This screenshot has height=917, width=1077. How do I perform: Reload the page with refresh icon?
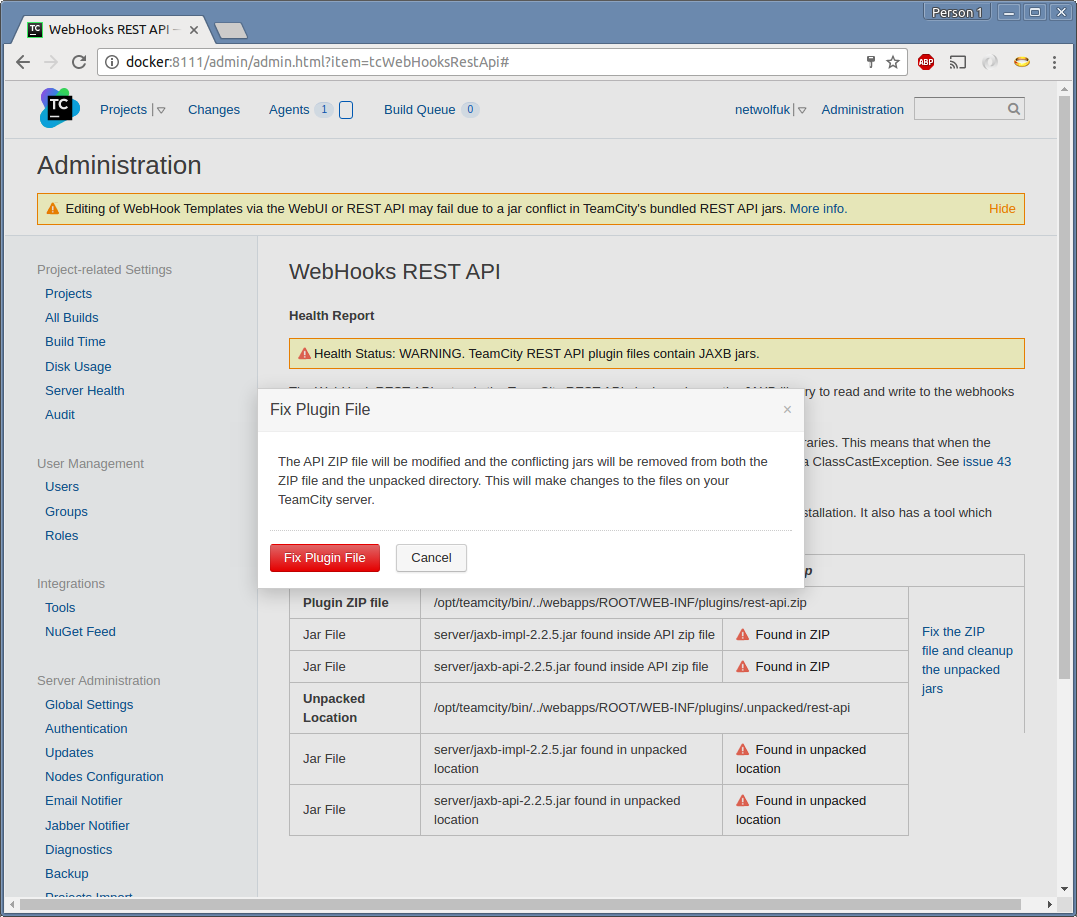[x=79, y=62]
